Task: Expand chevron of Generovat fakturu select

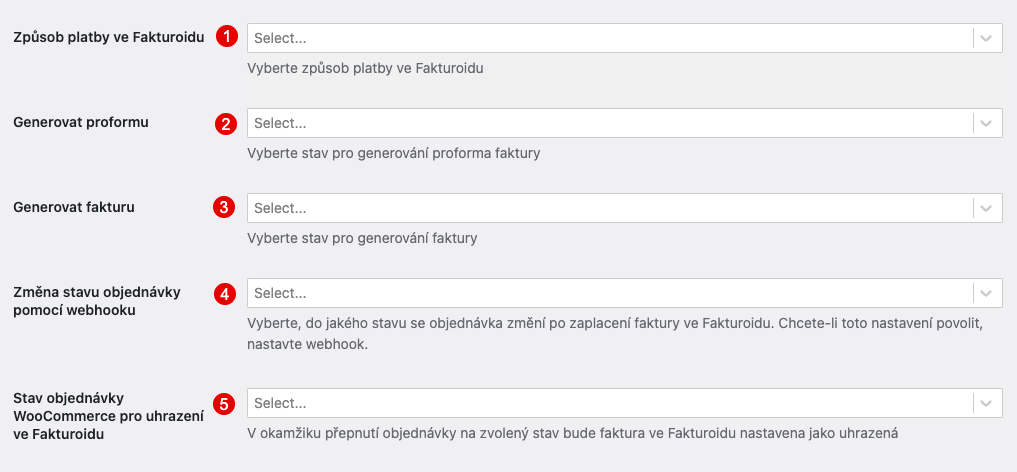Action: [x=987, y=208]
